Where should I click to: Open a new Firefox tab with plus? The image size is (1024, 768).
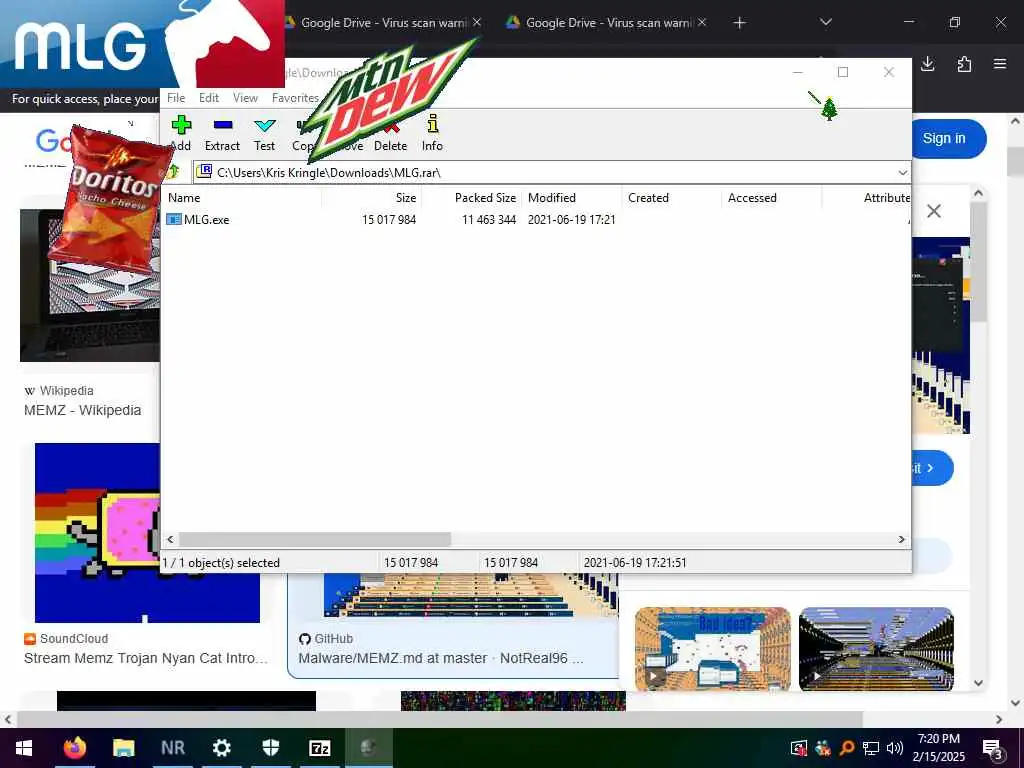coord(739,23)
